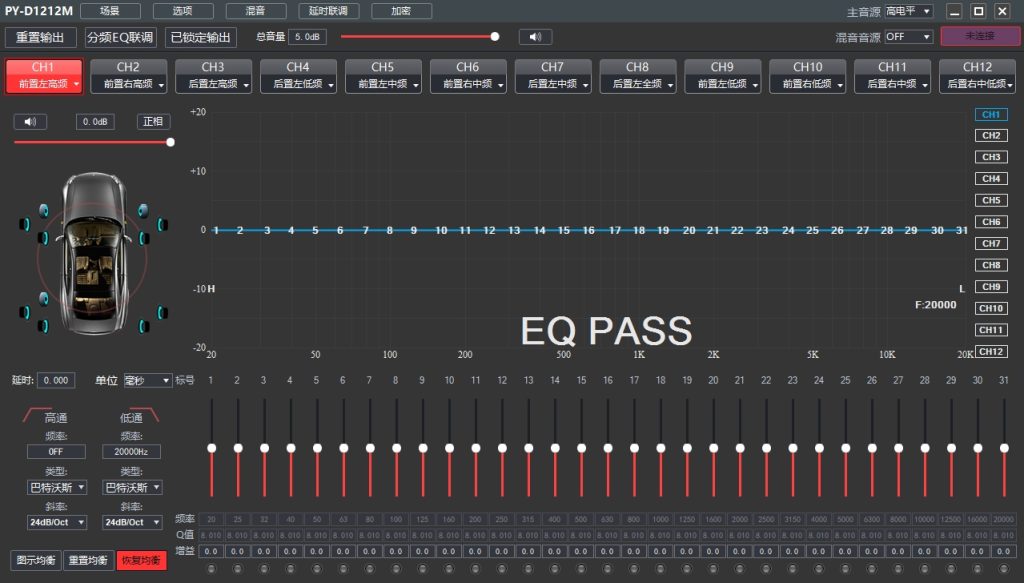Mute CH1 with its speaker icon
Image resolution: width=1024 pixels, height=583 pixels.
coord(30,121)
